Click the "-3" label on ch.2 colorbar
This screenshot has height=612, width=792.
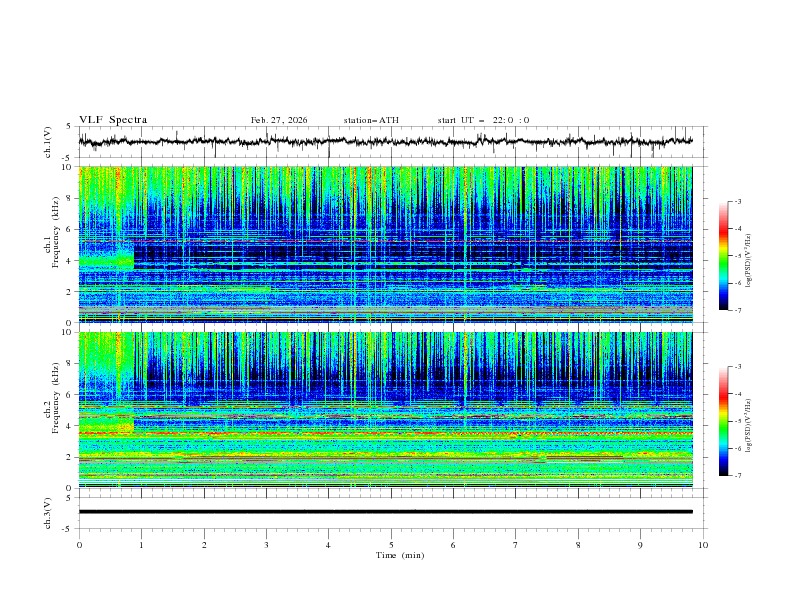738,367
